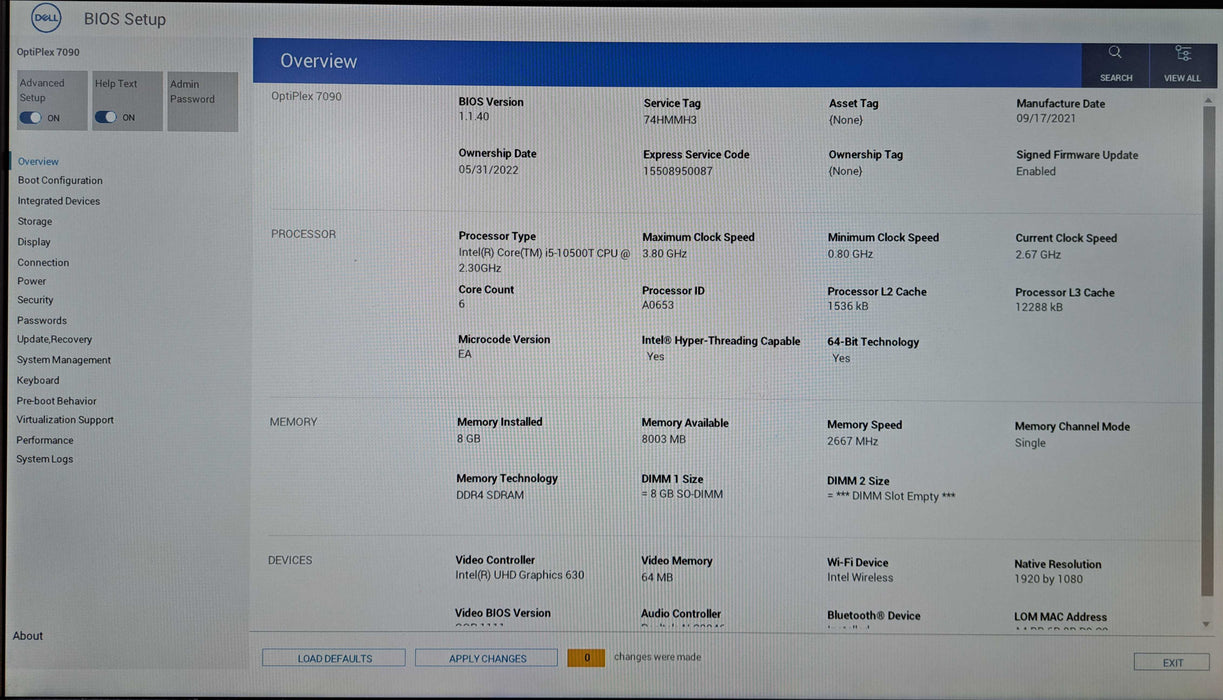Click the View All sliders icon
Viewport: 1223px width, 700px height.
coord(1182,53)
